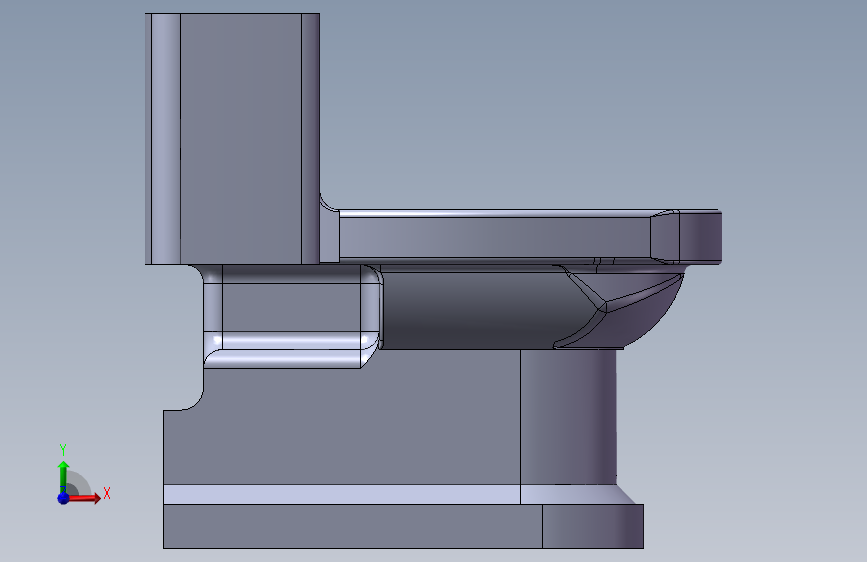Viewport: 867px width, 562px height.
Task: Select the large flat face of the toilet tank
Action: point(241,138)
